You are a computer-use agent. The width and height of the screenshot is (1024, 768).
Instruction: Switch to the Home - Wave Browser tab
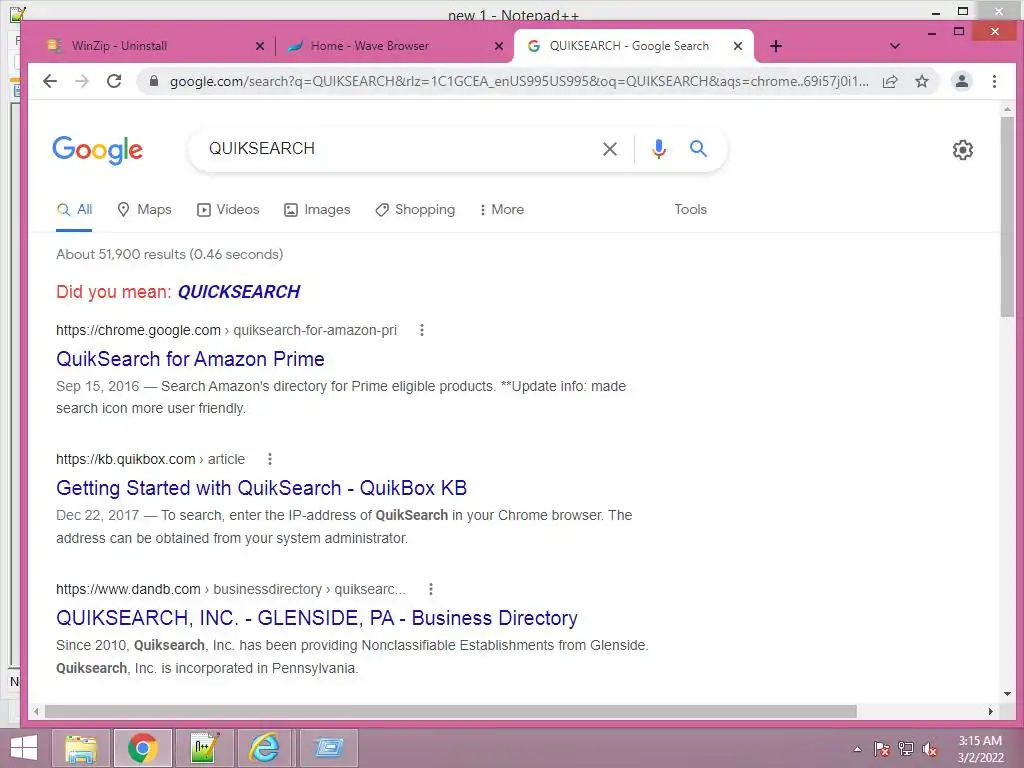394,46
